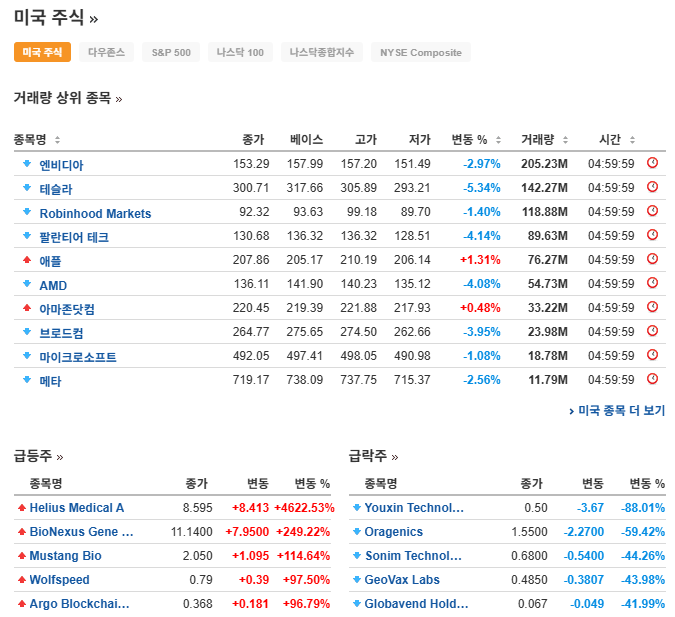Click the up arrow icon beside 아마존닷컴

pyautogui.click(x=27, y=307)
